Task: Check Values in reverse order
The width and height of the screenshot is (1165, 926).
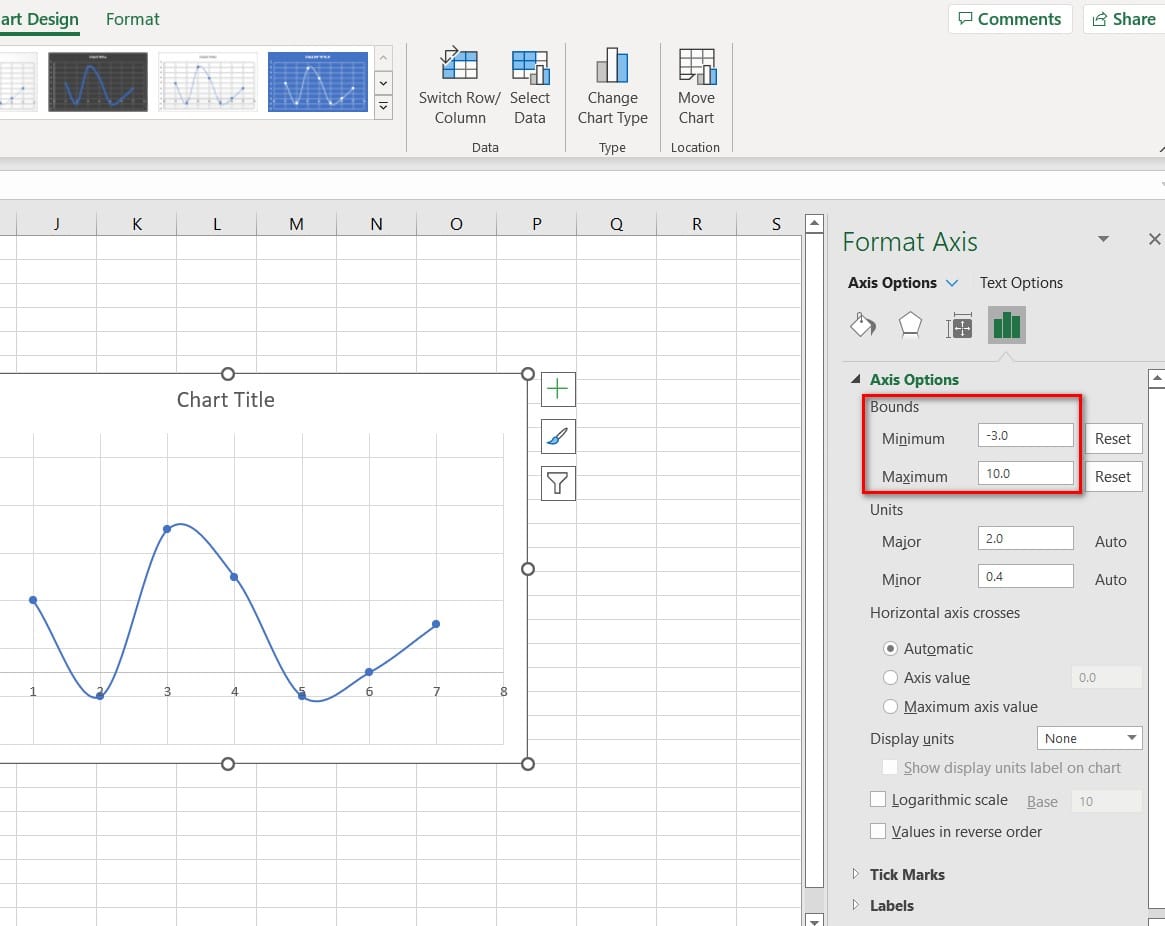Action: [878, 831]
